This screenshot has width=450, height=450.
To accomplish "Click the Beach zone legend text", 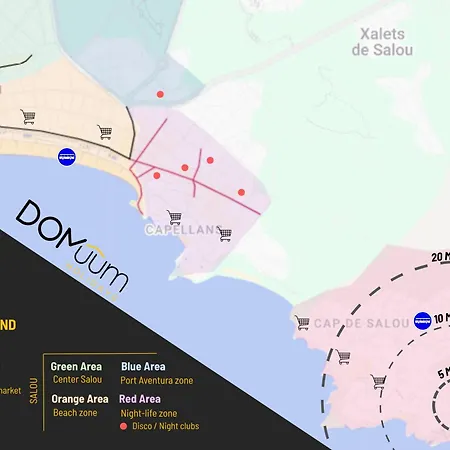I will pos(75,413).
